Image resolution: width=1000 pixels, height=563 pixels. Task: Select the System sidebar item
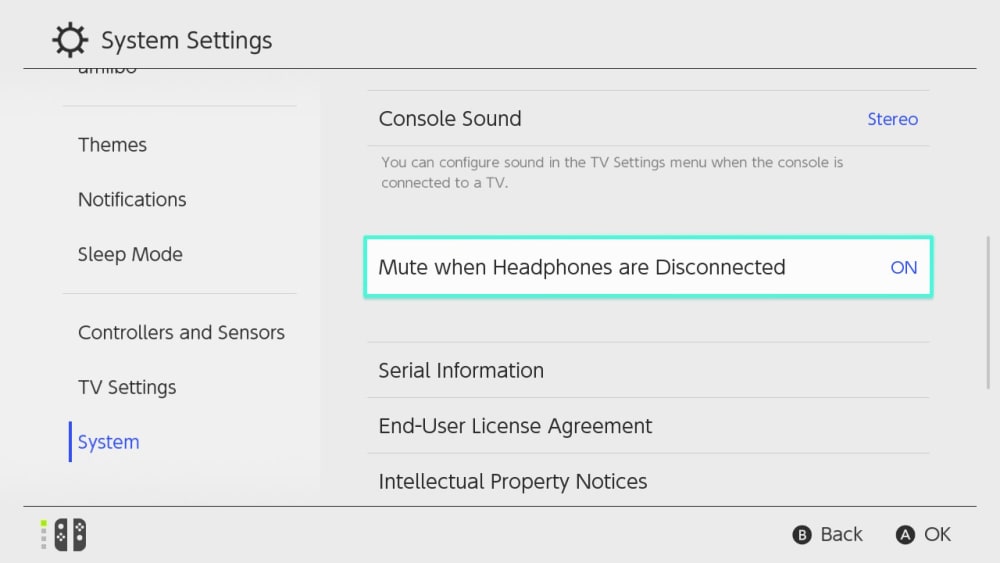pos(109,442)
